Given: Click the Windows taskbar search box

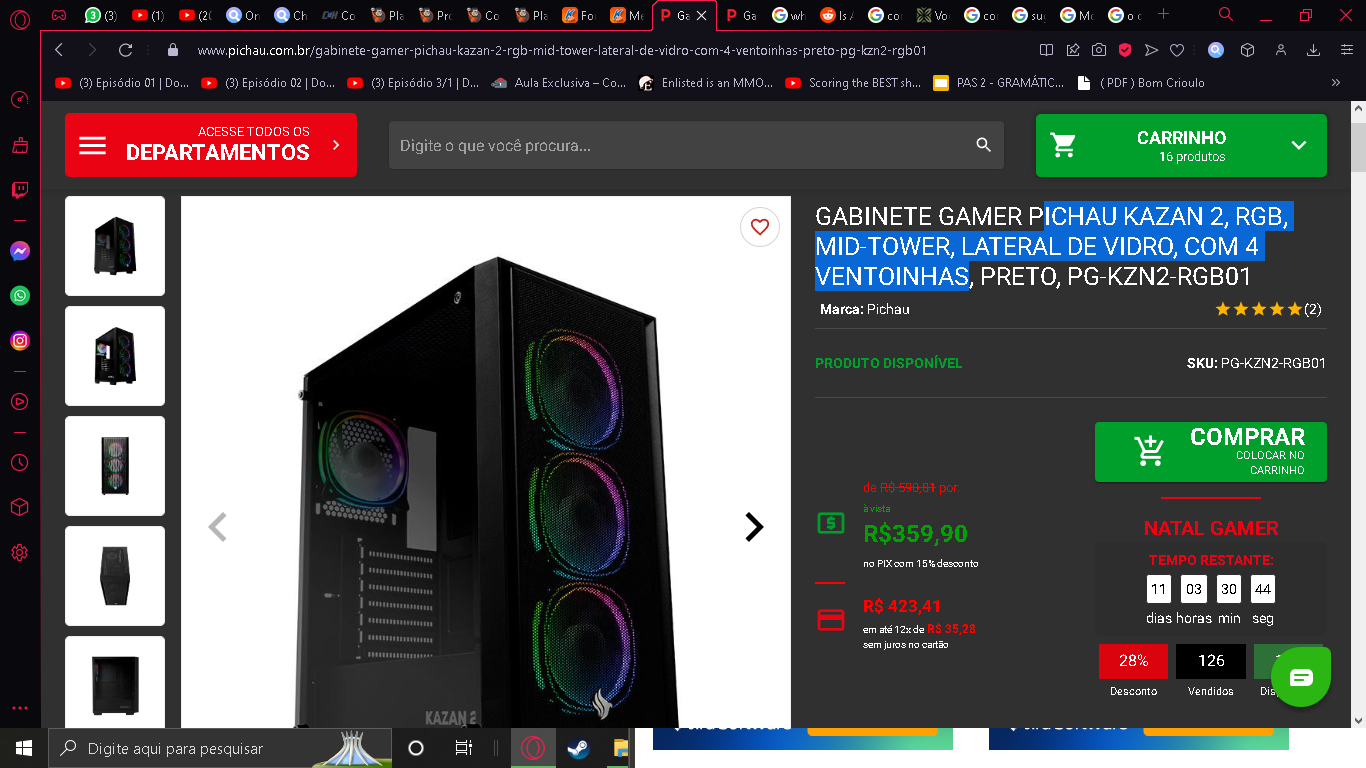Looking at the screenshot, I should (220, 748).
